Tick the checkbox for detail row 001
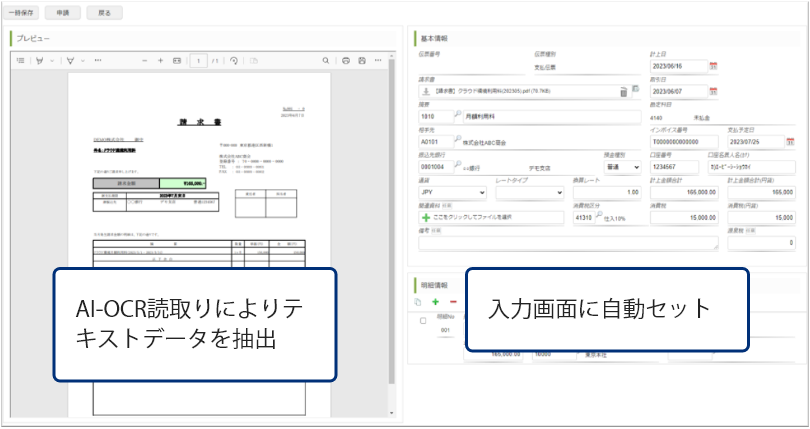This screenshot has height=429, width=810. point(423,321)
